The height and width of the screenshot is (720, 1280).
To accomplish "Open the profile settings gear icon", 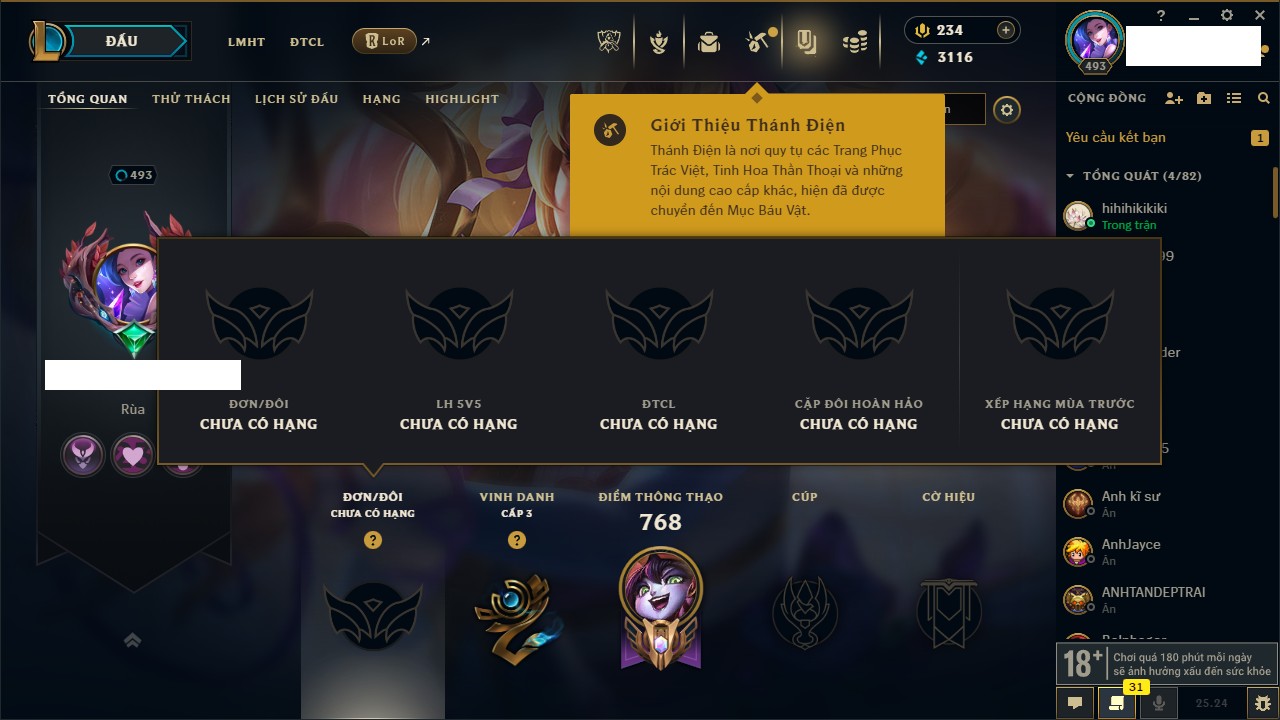I will pyautogui.click(x=1007, y=110).
